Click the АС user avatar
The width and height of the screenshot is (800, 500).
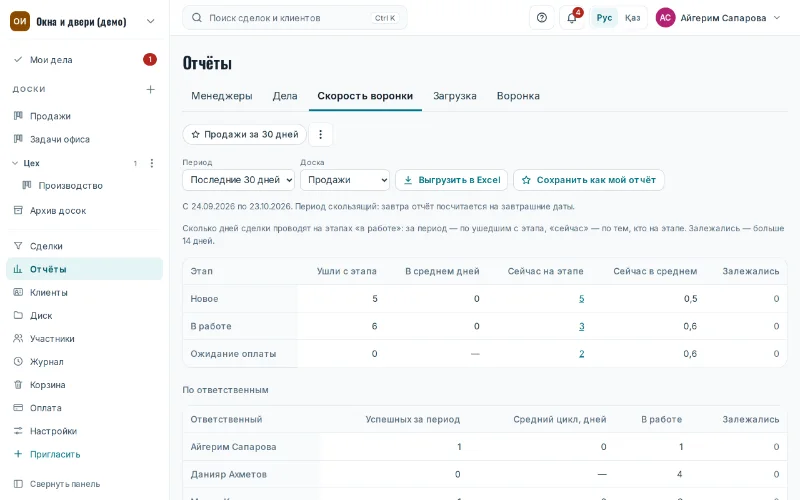(665, 18)
